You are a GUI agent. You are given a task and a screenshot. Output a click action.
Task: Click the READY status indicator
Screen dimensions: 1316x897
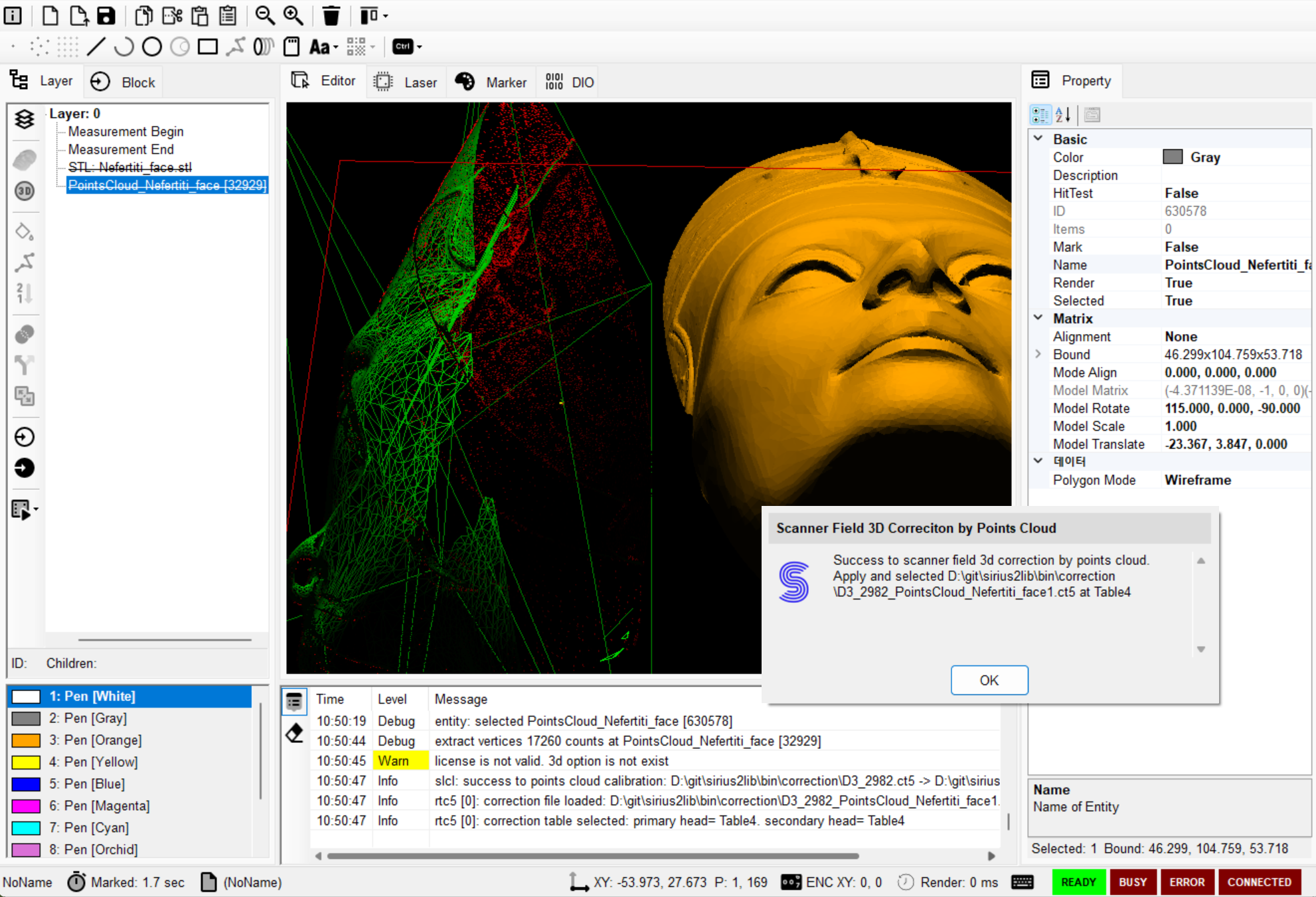coord(1078,882)
